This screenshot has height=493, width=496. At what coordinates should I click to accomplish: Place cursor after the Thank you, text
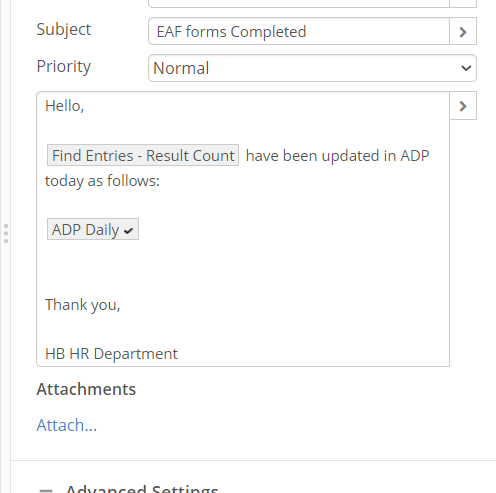pos(120,305)
